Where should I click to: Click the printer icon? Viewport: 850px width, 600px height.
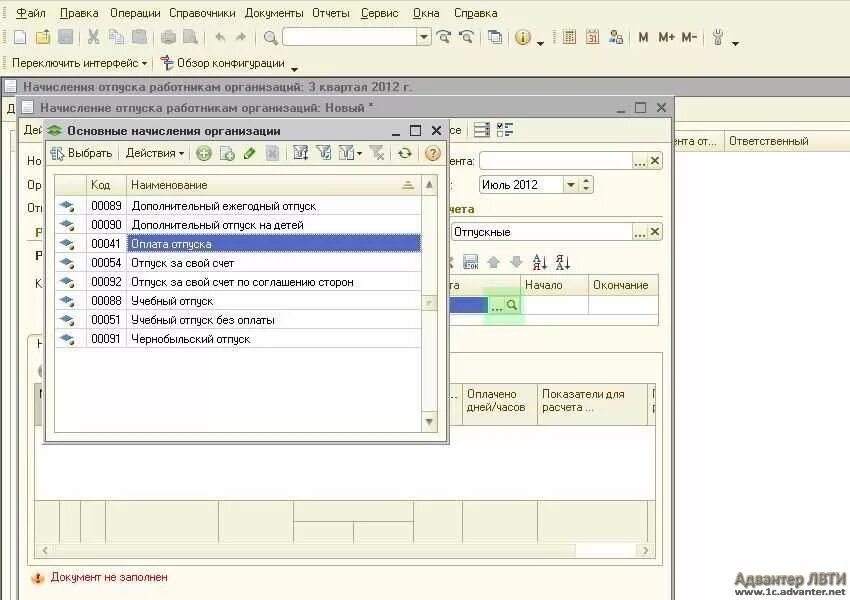click(168, 37)
